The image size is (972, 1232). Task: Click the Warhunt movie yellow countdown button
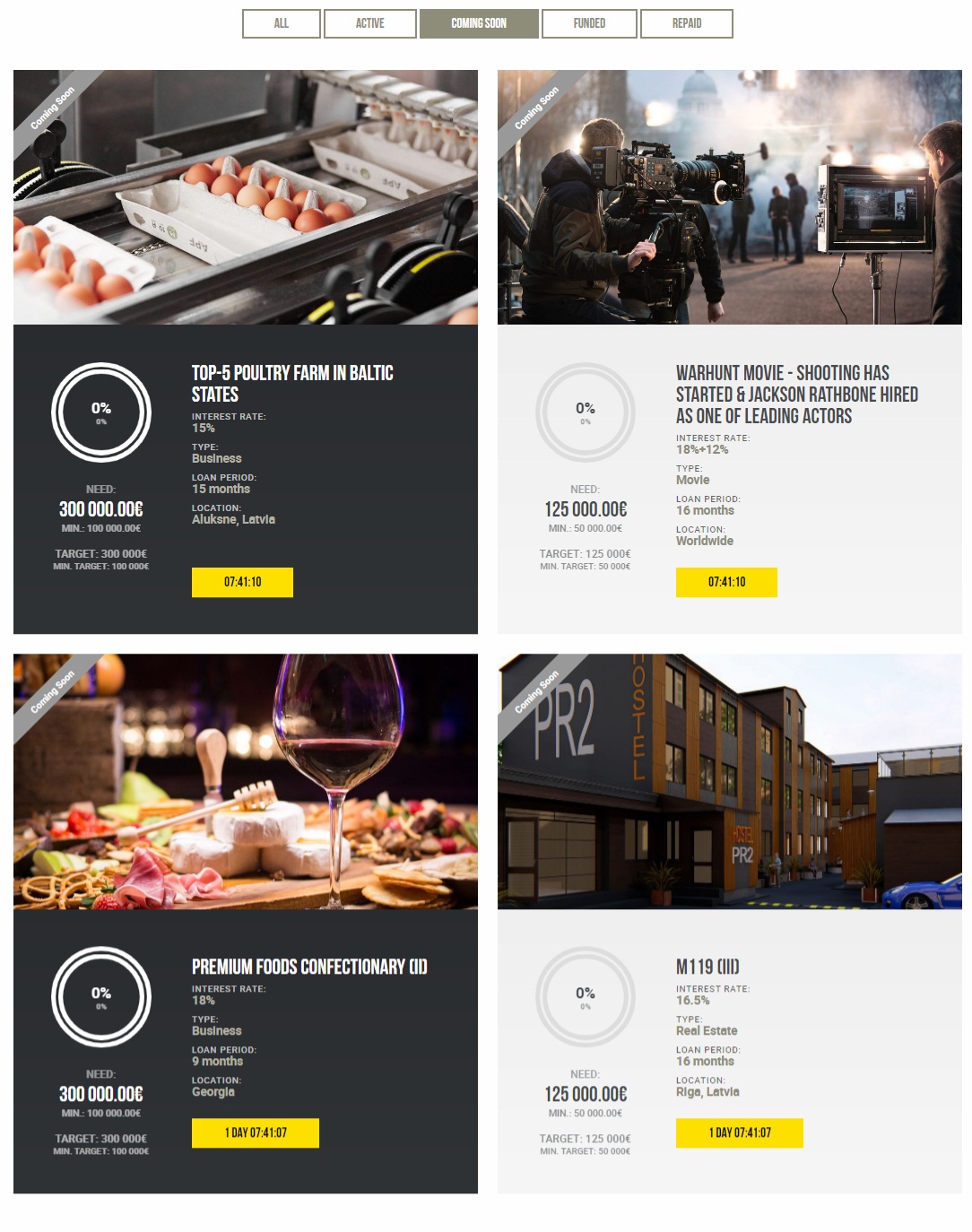(726, 582)
